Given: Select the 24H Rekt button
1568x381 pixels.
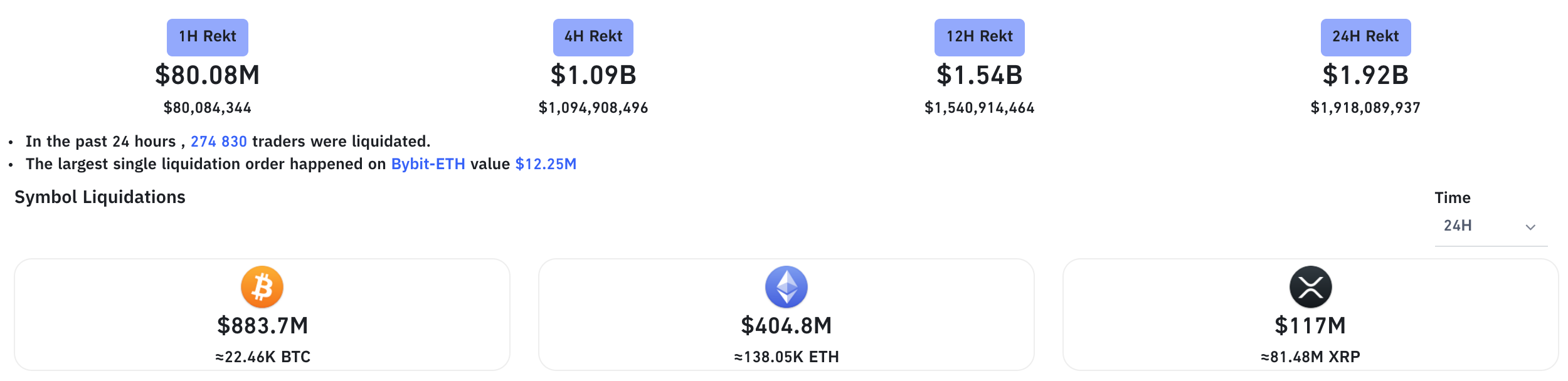Looking at the screenshot, I should click(x=1365, y=37).
